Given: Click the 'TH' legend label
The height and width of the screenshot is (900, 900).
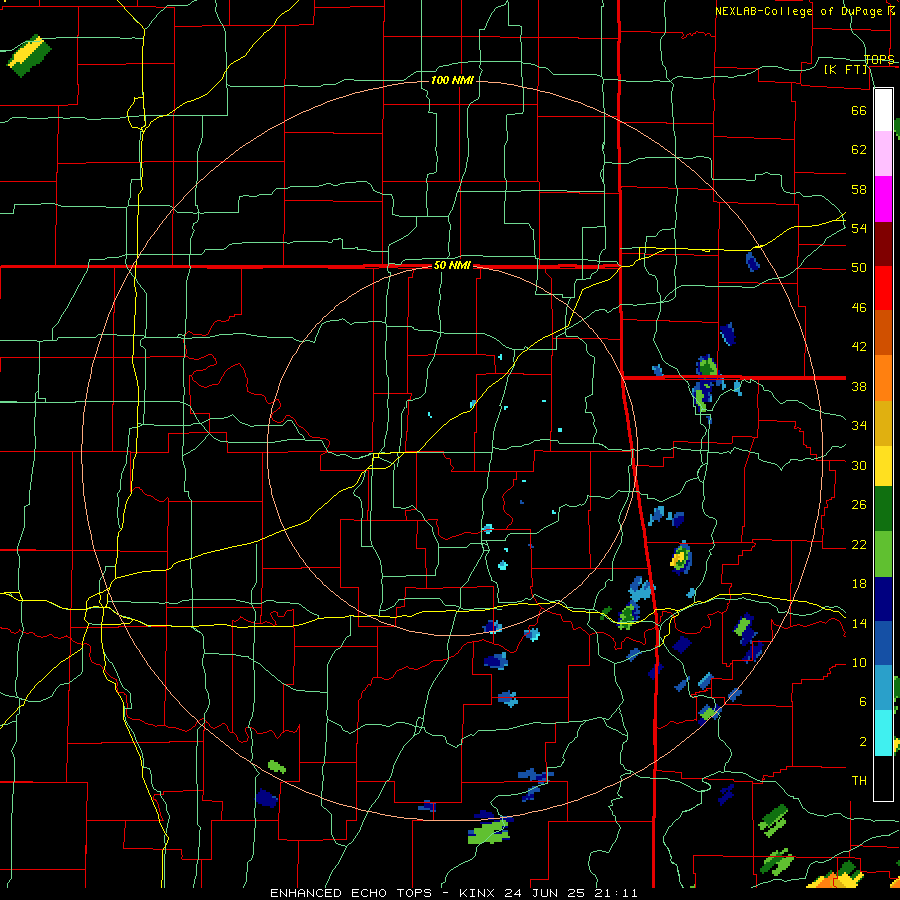Looking at the screenshot, I should [x=859, y=781].
